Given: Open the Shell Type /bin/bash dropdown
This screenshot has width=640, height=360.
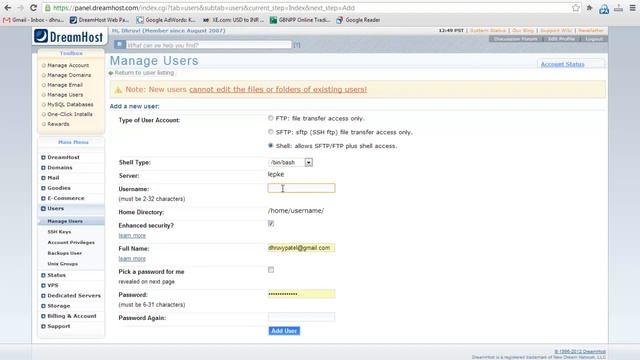Looking at the screenshot, I should (x=291, y=162).
